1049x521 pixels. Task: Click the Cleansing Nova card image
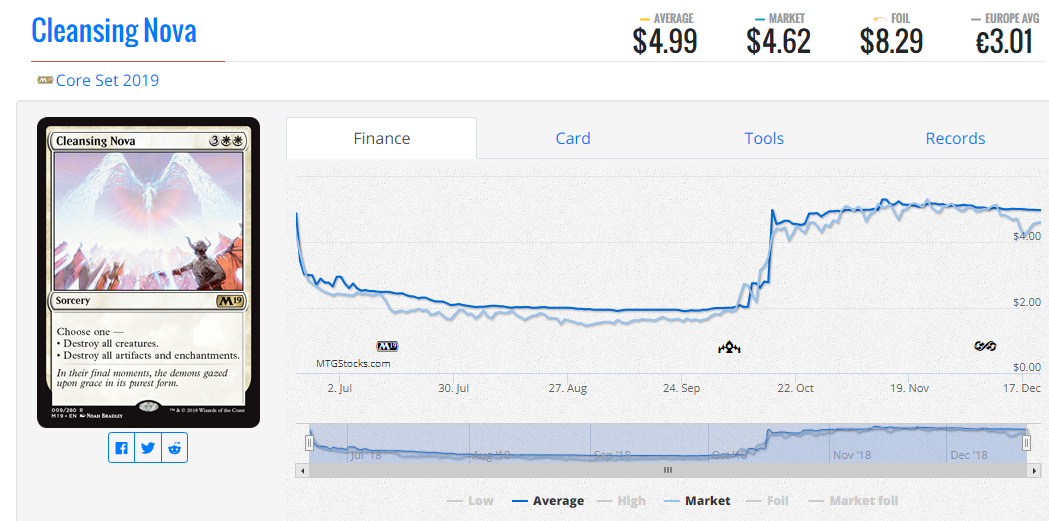click(149, 272)
